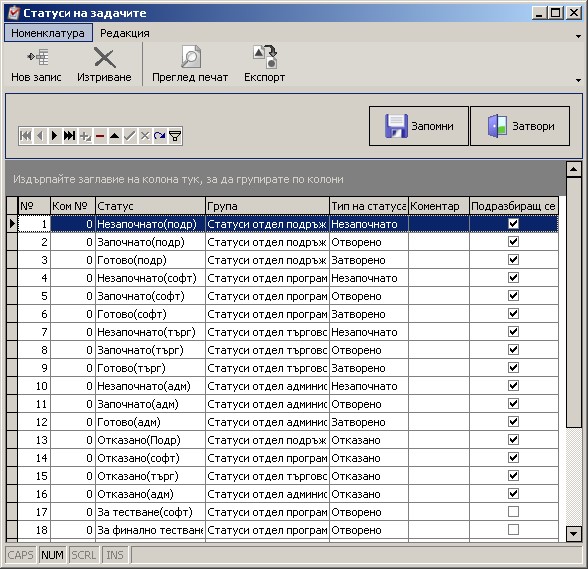588x569 pixels.
Task: Uncheck Подразбиращ се for Започнато(подр) row
Action: (x=513, y=242)
